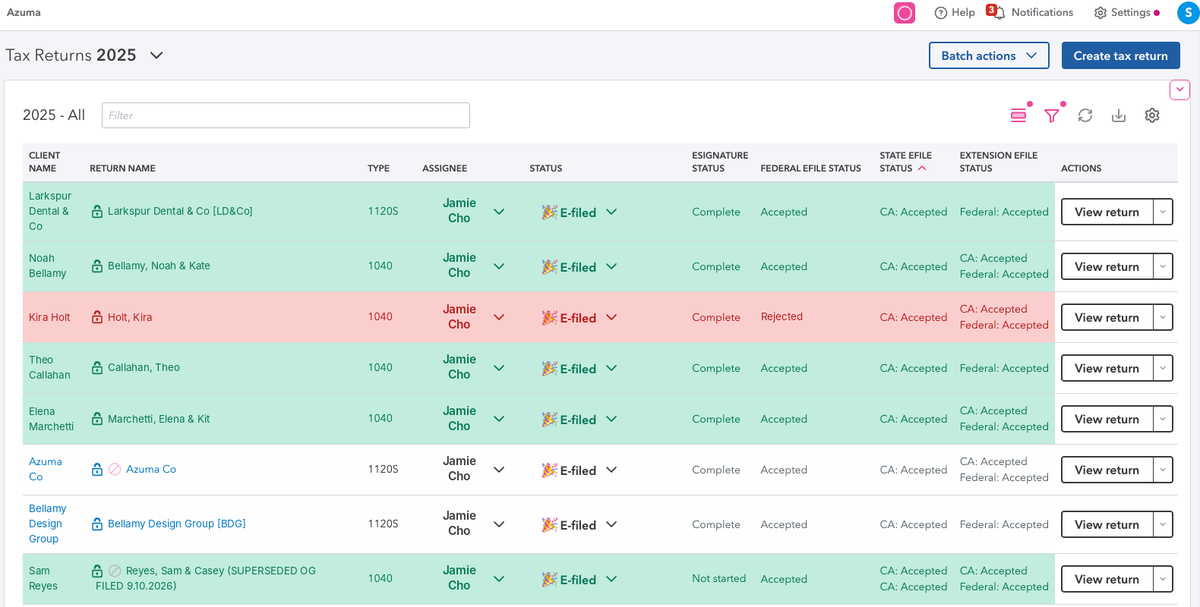This screenshot has width=1200, height=607.
Task: Click the blocked icon beside Azuma Co return
Action: [x=115, y=469]
